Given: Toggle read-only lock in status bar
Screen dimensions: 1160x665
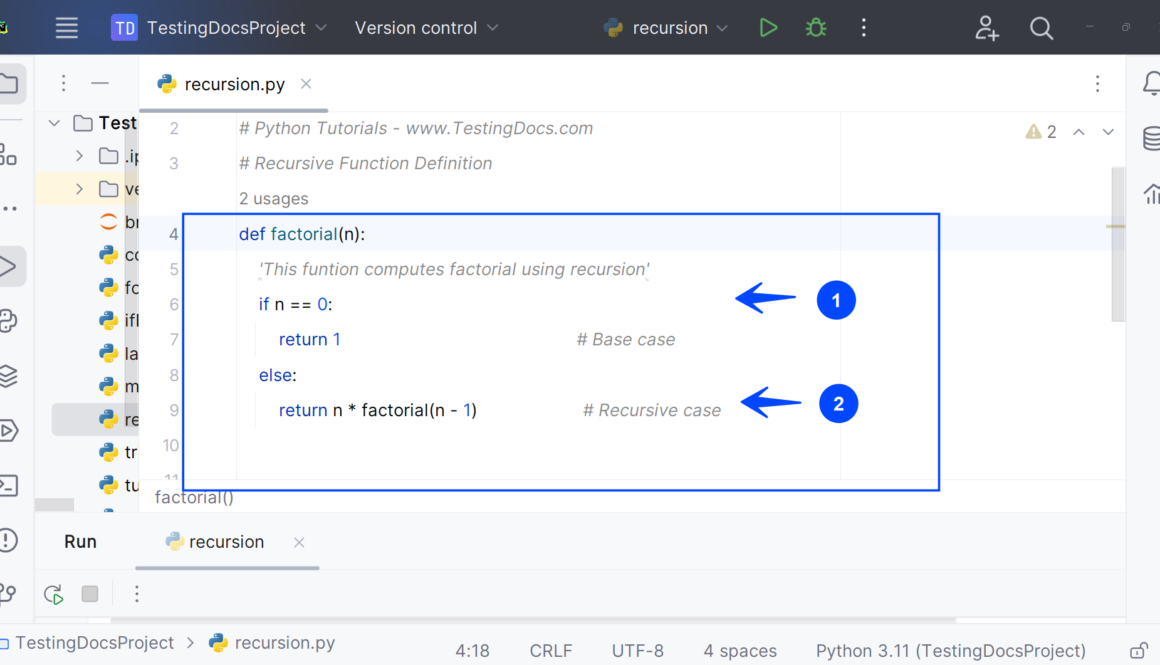Looking at the screenshot, I should (x=1138, y=651).
